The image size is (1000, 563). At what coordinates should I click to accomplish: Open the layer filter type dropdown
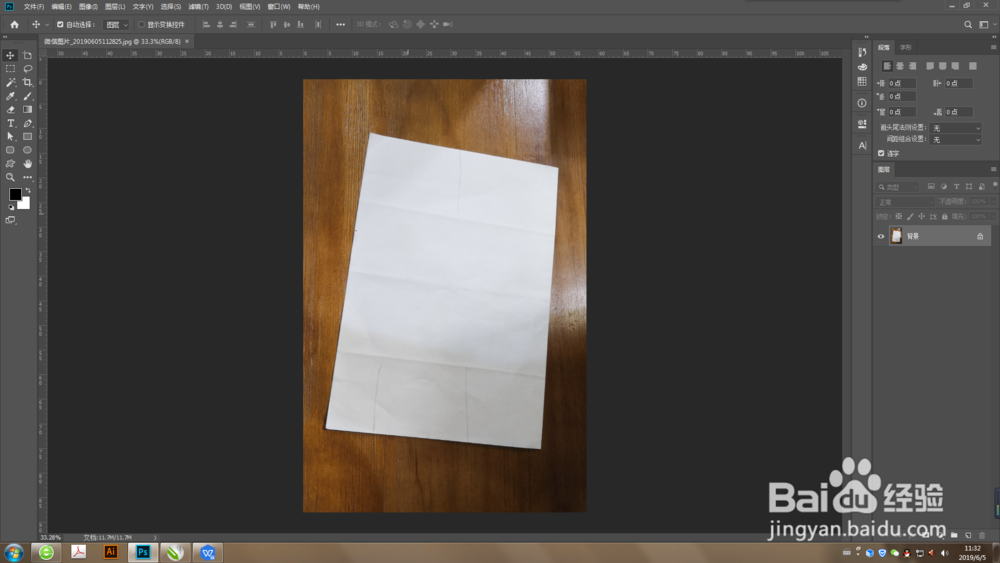point(897,187)
